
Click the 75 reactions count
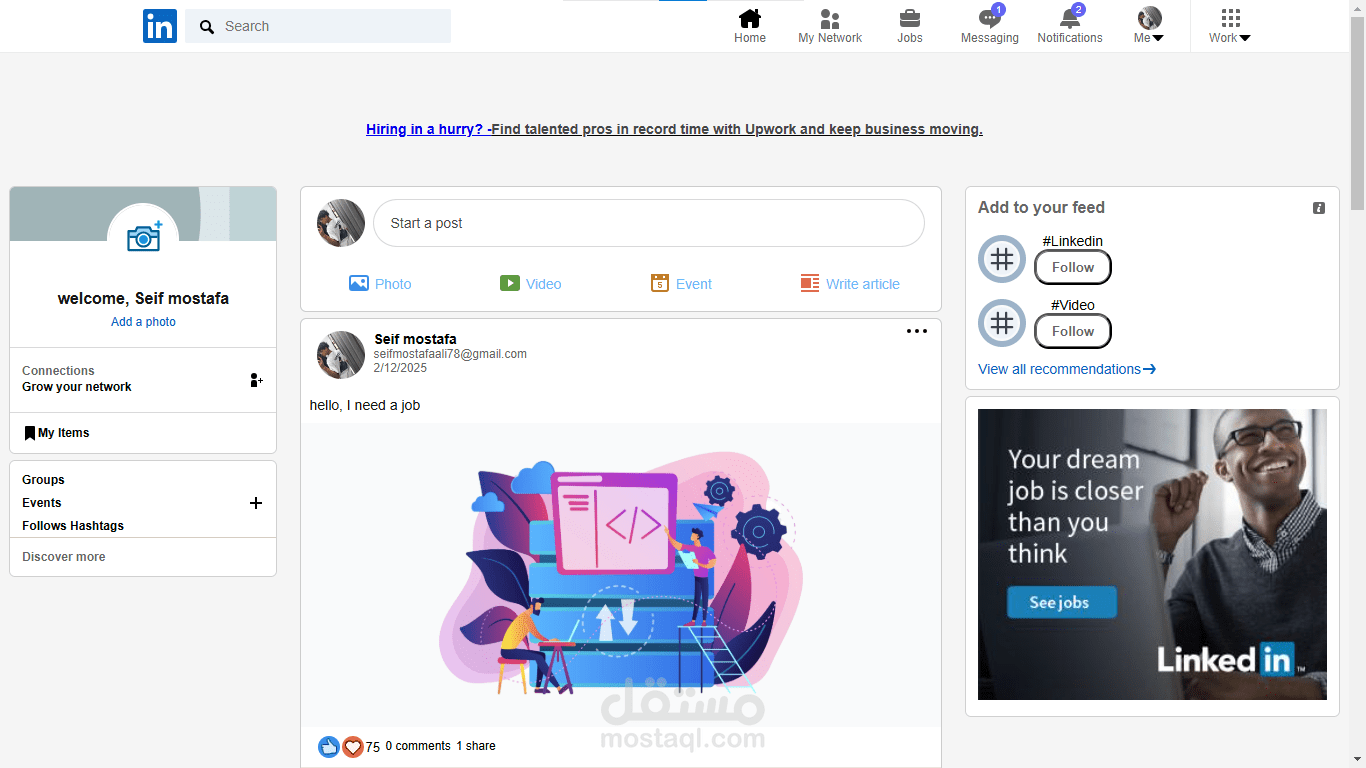point(373,747)
